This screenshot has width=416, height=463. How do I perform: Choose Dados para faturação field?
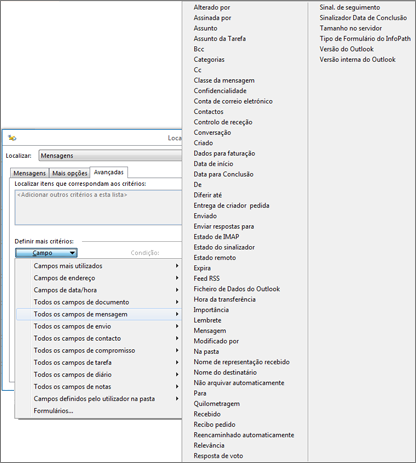(x=224, y=153)
